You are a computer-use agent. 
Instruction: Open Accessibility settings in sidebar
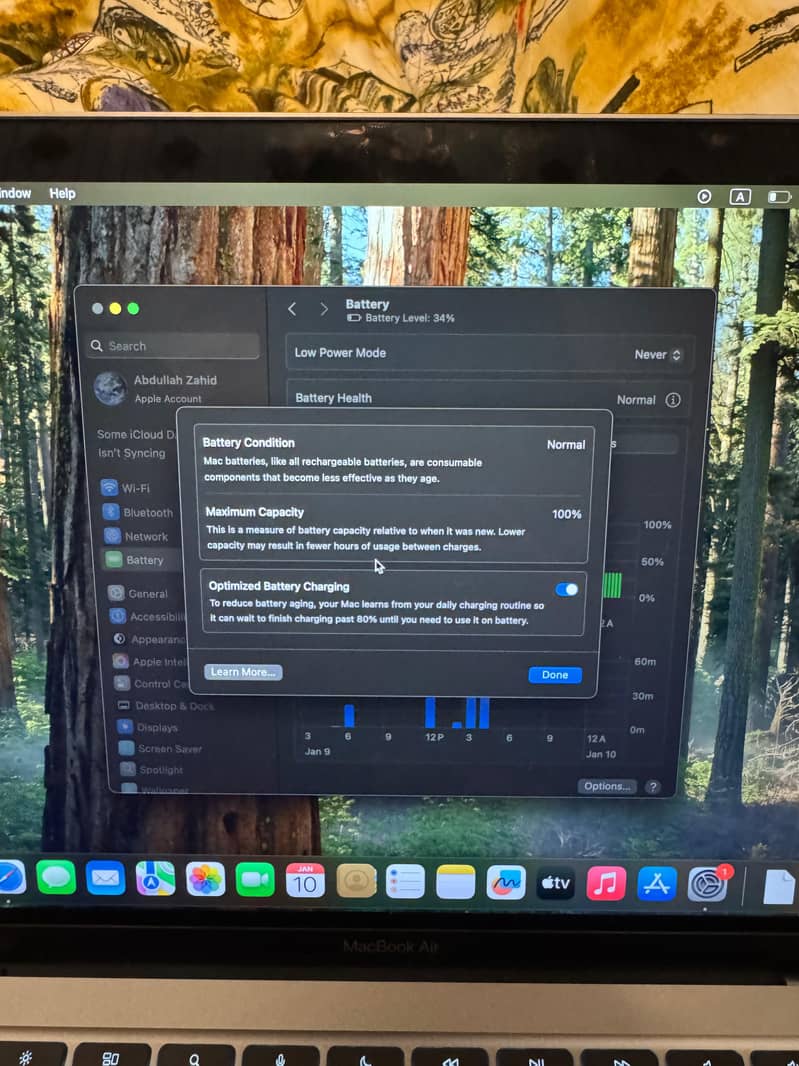pos(148,616)
